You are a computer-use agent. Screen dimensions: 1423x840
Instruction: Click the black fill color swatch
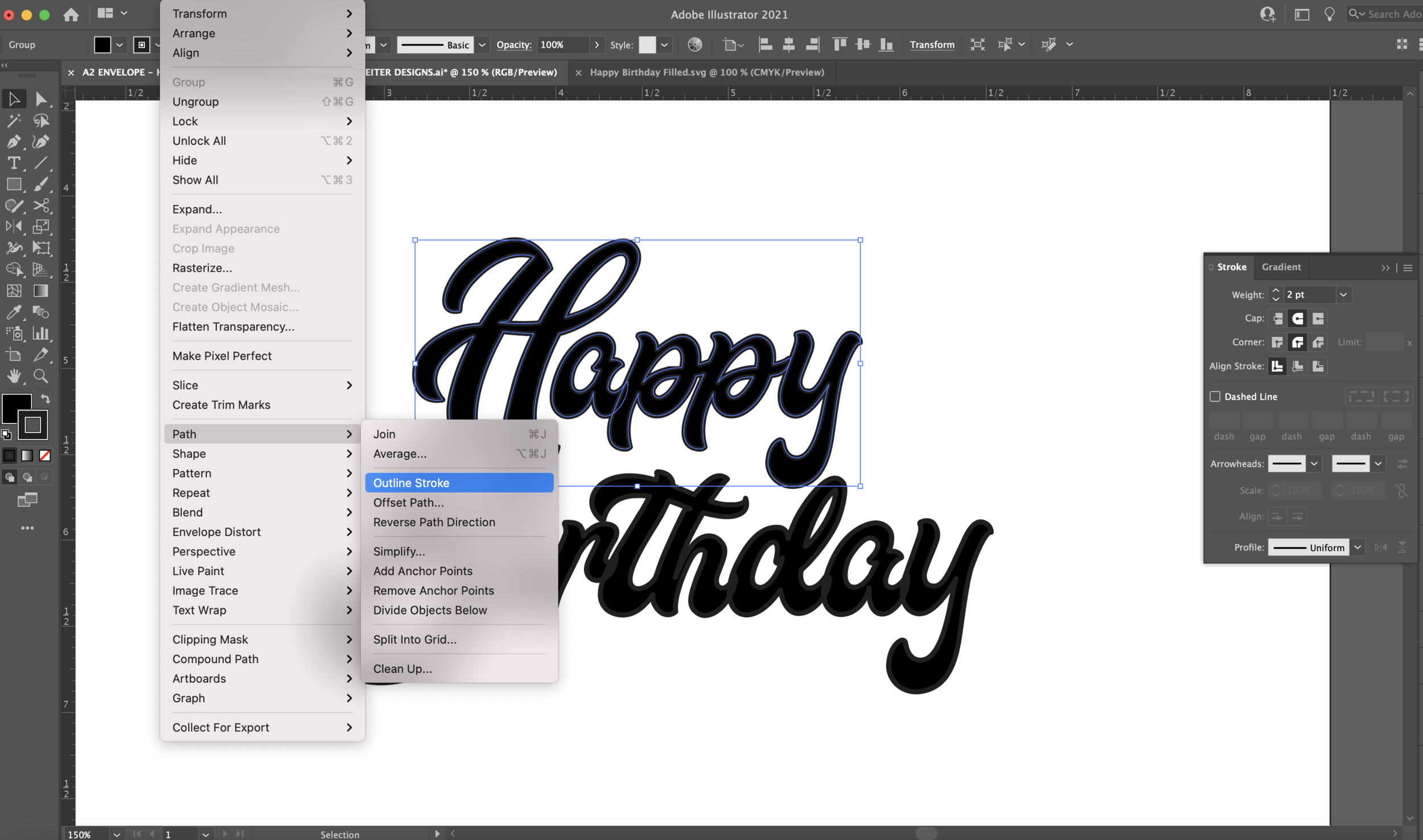[x=102, y=44]
